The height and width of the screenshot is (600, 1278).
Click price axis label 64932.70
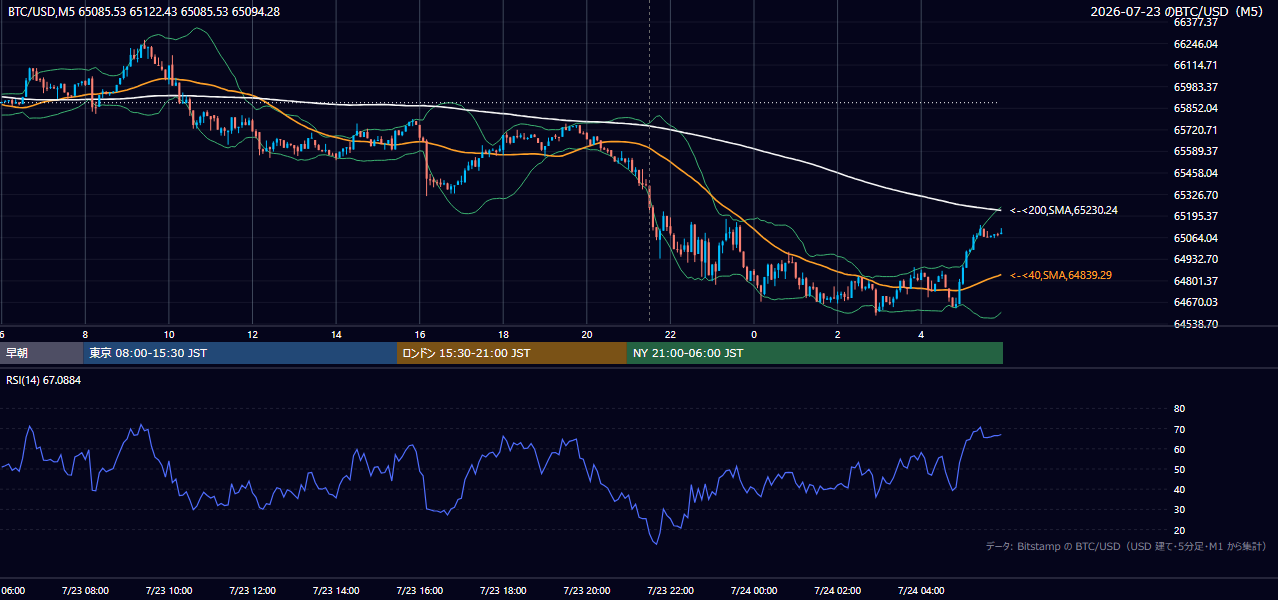[1195, 259]
